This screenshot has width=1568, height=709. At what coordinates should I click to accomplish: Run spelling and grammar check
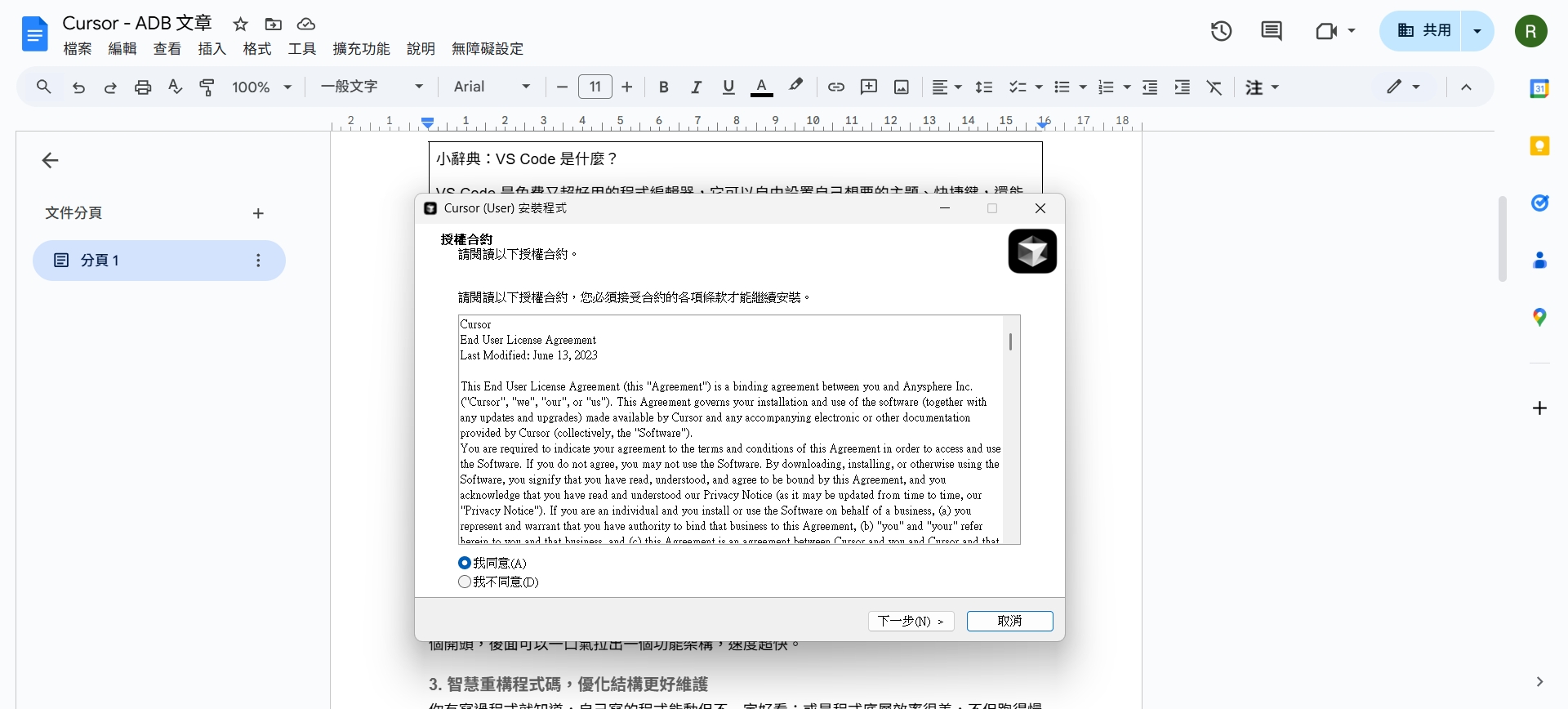[175, 87]
